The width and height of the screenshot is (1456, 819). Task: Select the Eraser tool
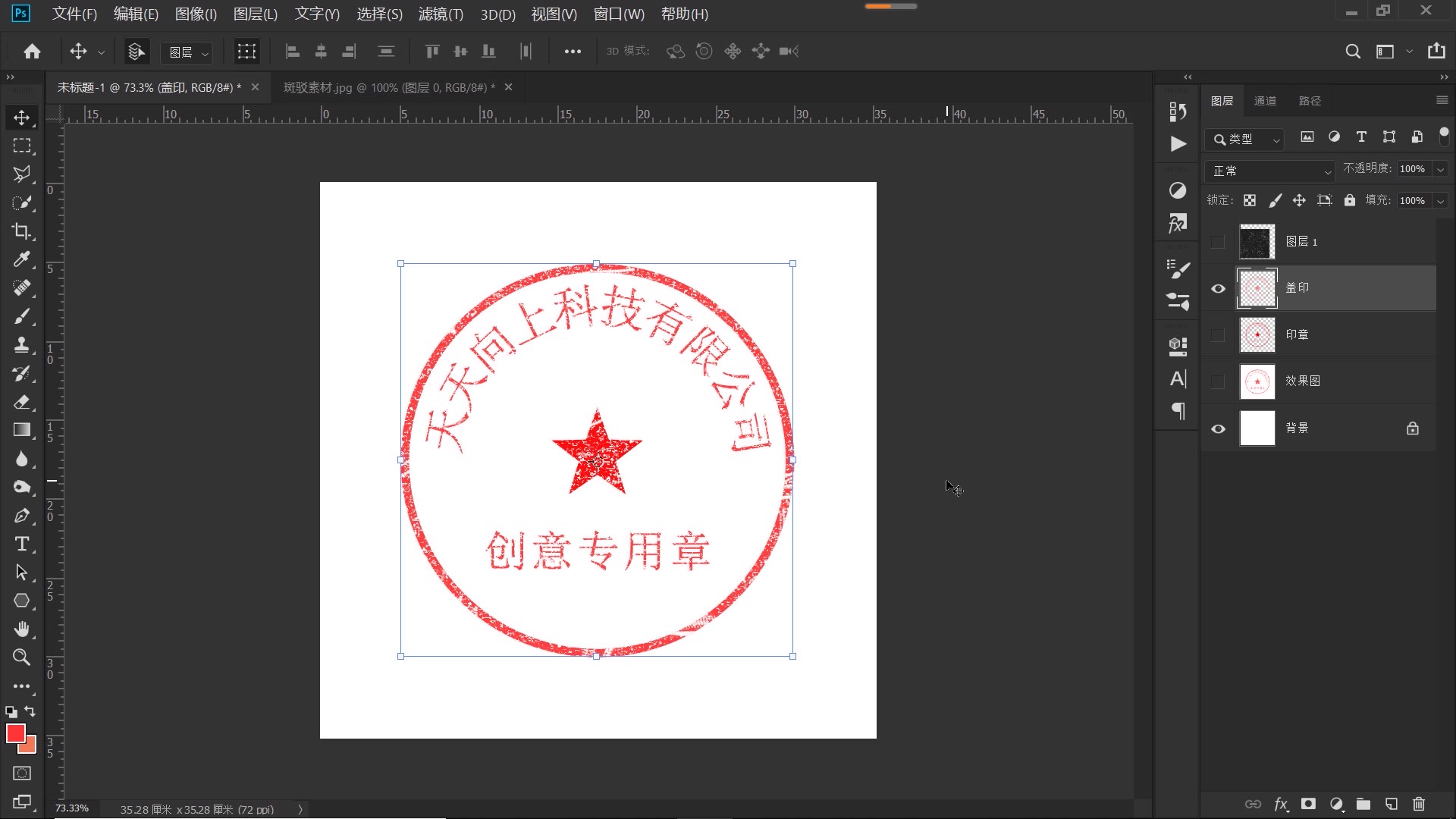(22, 403)
